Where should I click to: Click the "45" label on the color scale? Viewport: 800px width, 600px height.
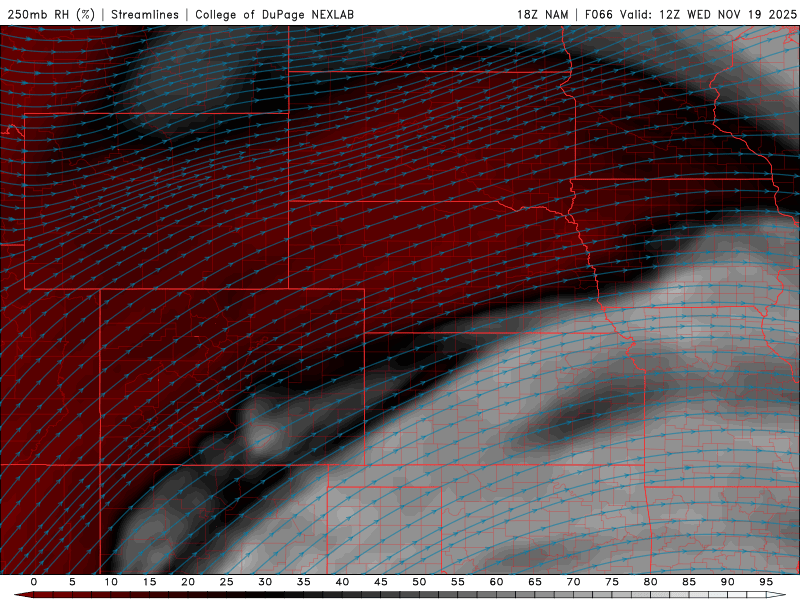tap(381, 582)
